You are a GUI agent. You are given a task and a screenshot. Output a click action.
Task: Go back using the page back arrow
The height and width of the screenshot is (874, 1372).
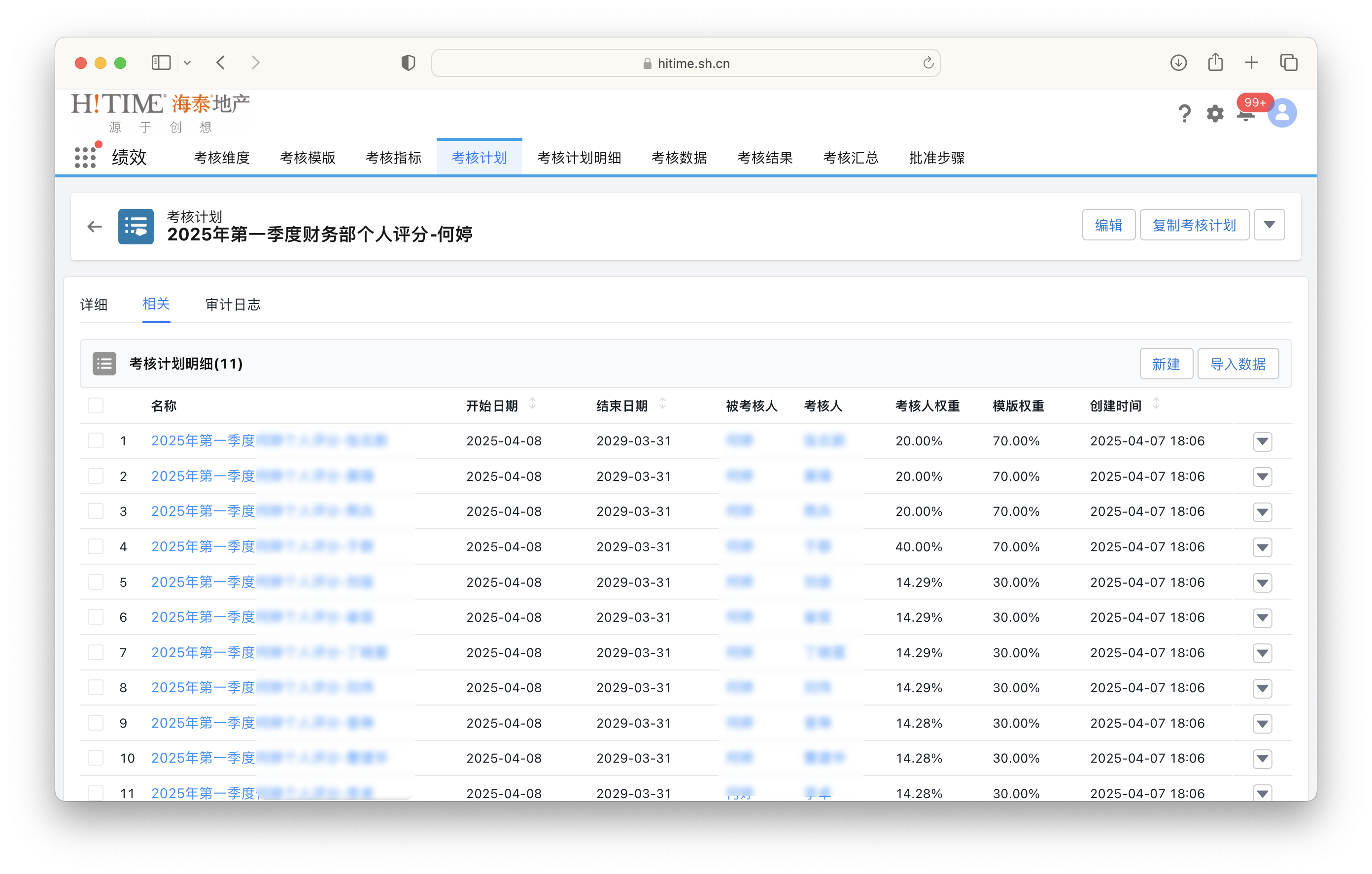click(x=95, y=227)
